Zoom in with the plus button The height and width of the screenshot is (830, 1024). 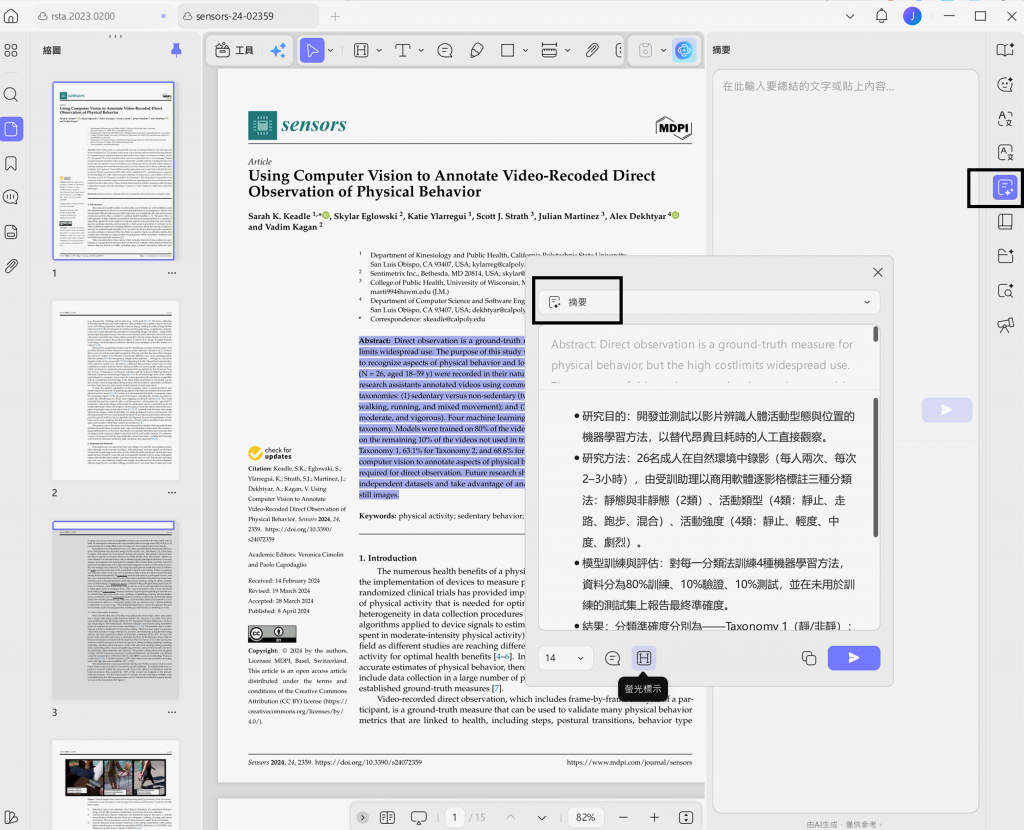pos(654,817)
